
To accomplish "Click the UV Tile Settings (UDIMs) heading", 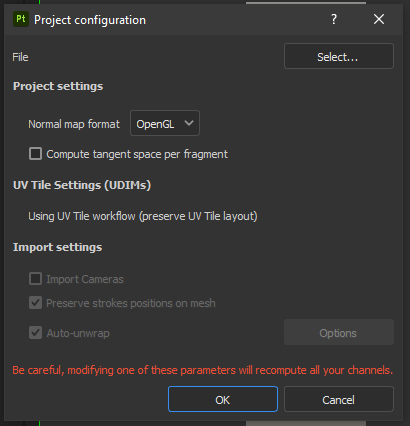I will (x=82, y=185).
